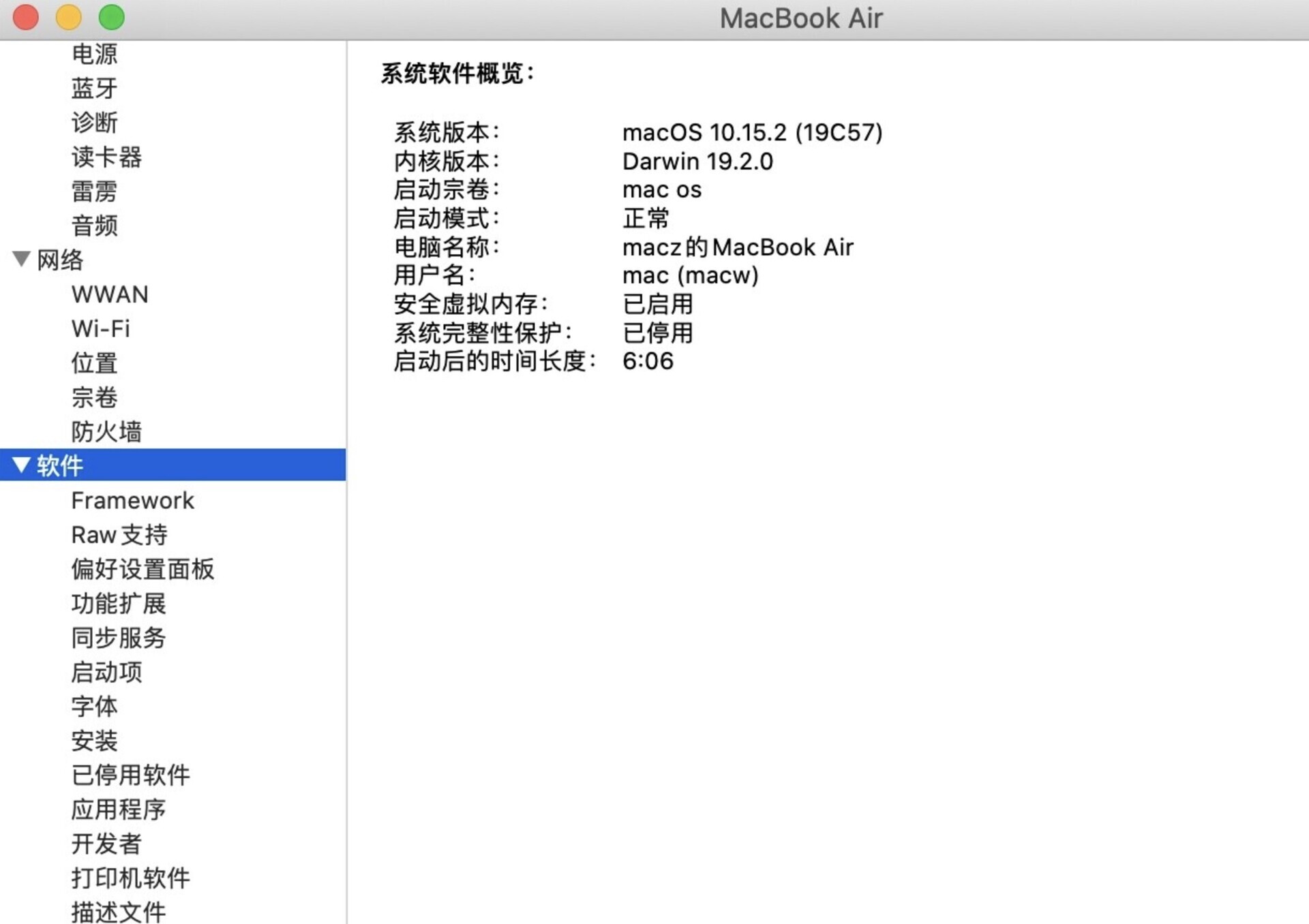Screen dimensions: 1309x924
Task: Open 功能扩展 in the sidebar
Action: [x=119, y=604]
